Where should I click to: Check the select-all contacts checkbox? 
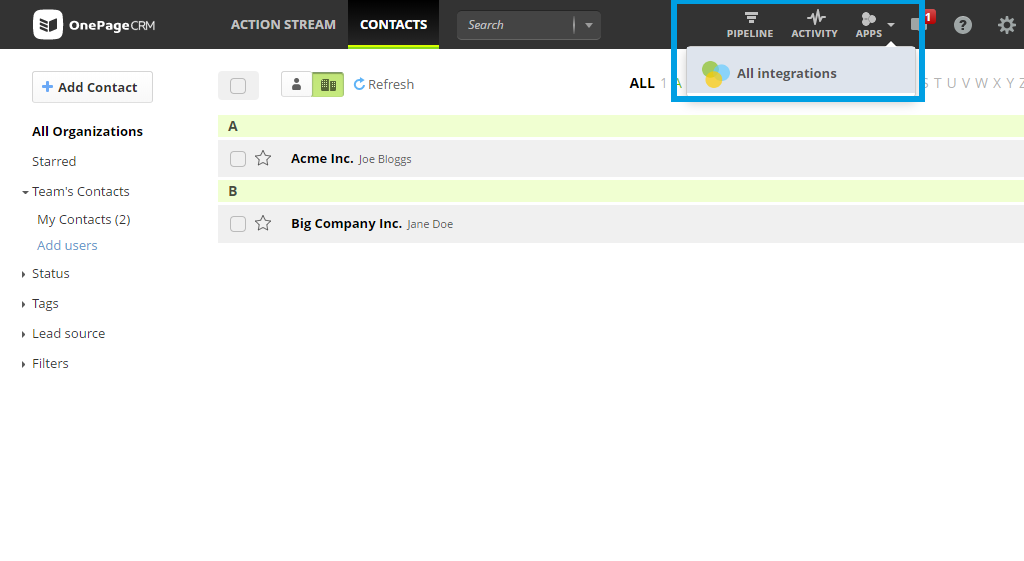pos(238,86)
